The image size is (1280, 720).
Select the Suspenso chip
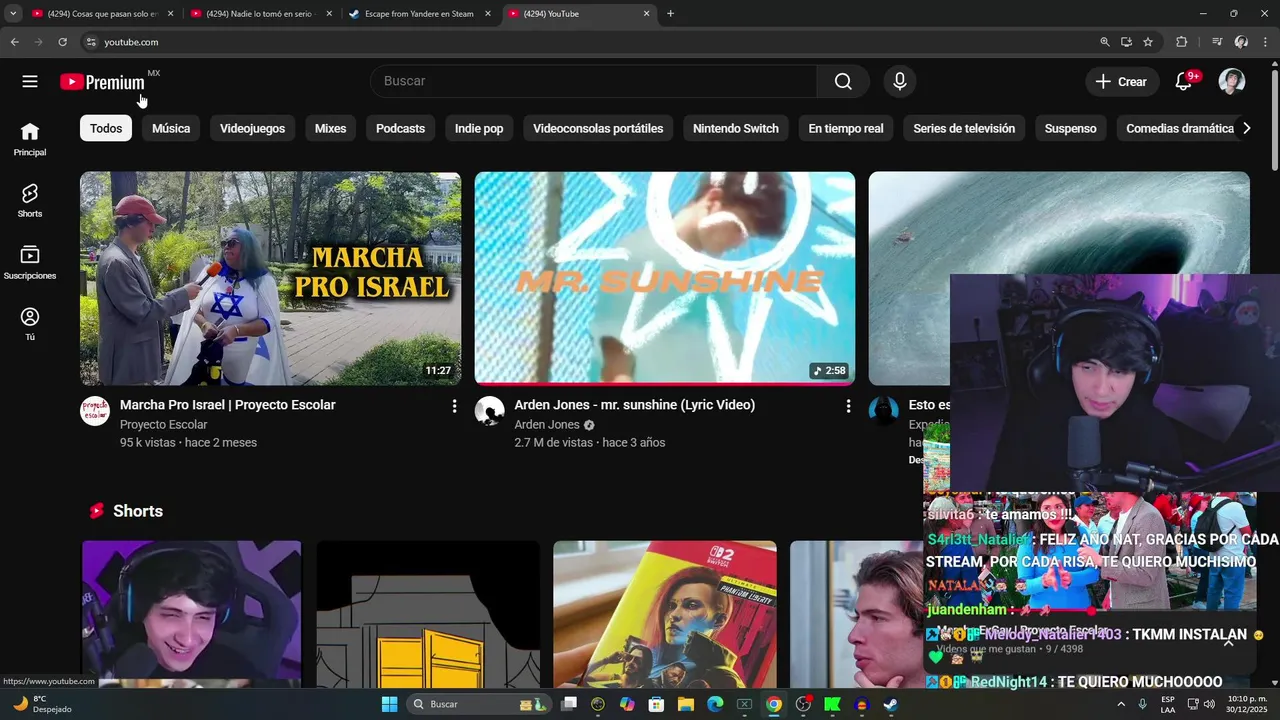[x=1070, y=128]
